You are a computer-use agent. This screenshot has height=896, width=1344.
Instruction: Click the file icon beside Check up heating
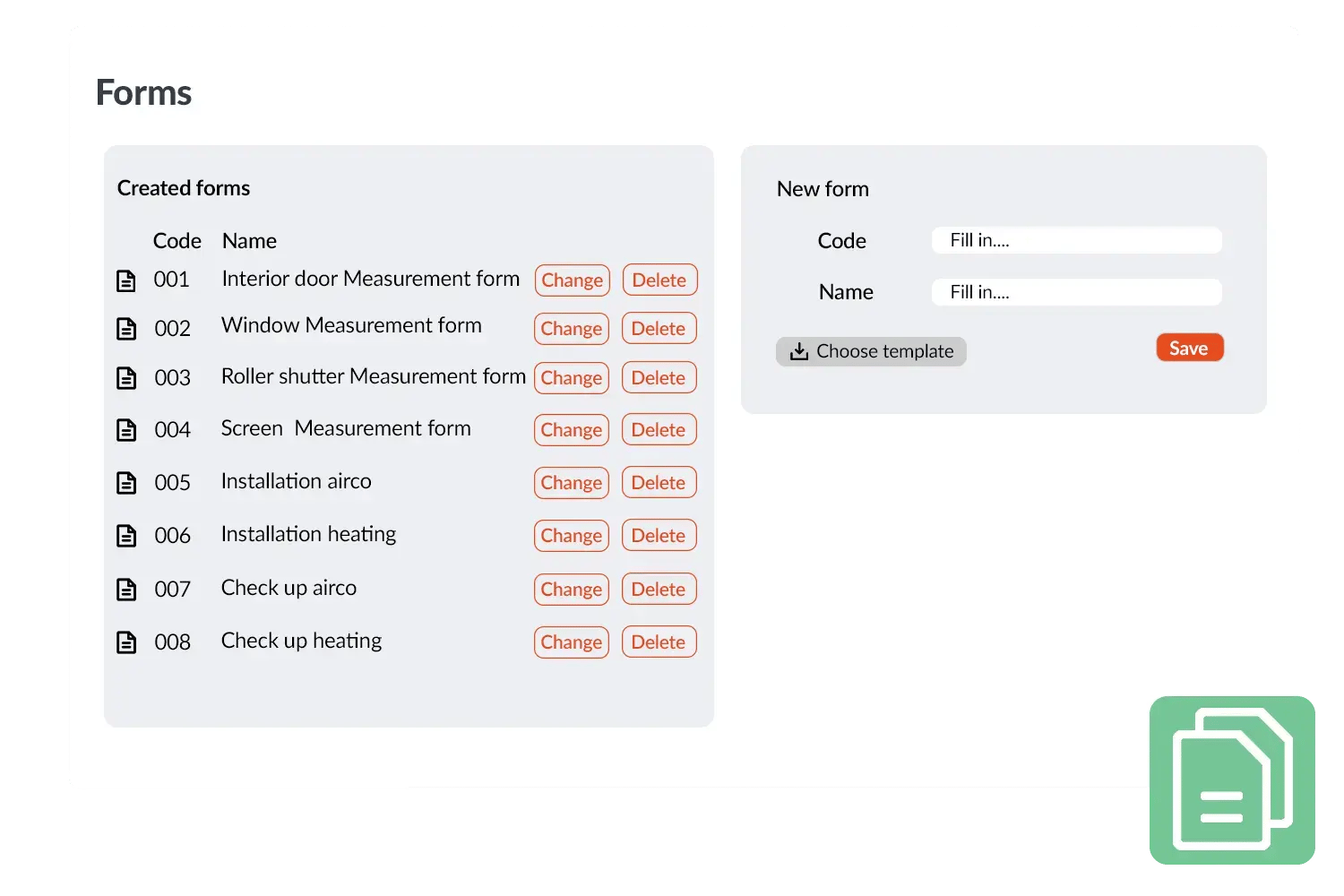[126, 642]
